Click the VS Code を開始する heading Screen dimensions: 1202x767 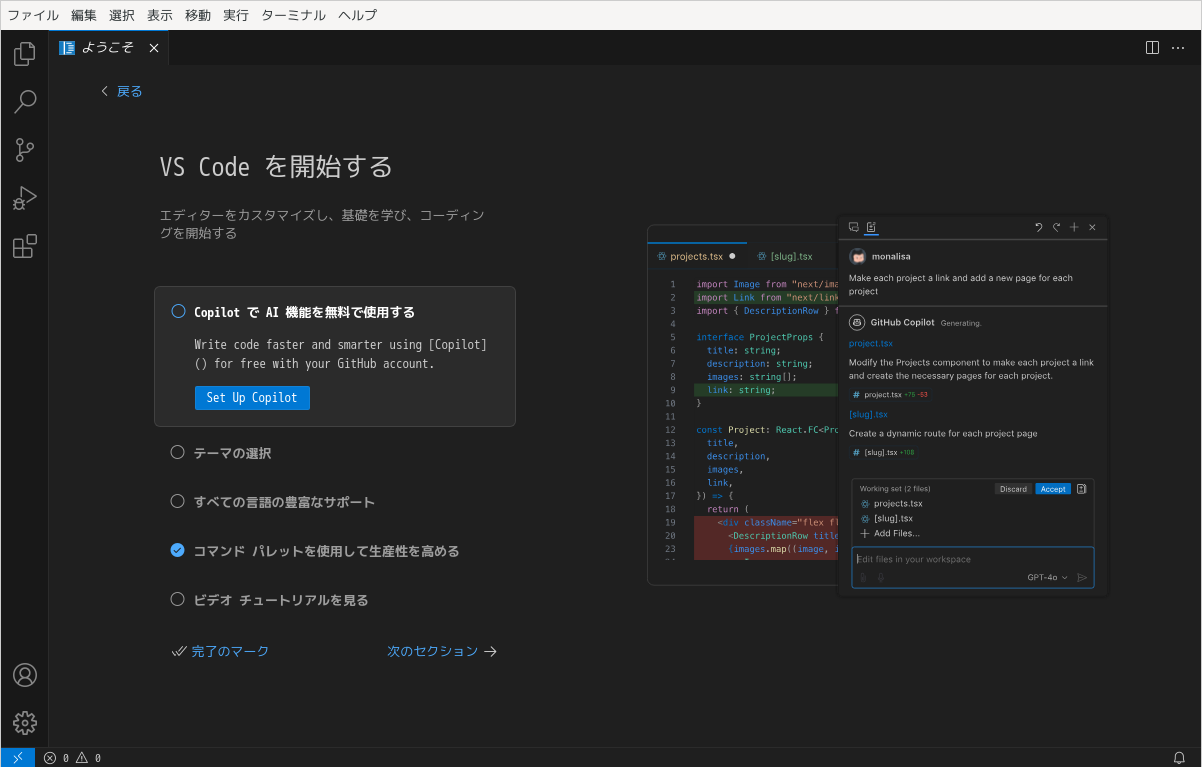click(x=276, y=166)
